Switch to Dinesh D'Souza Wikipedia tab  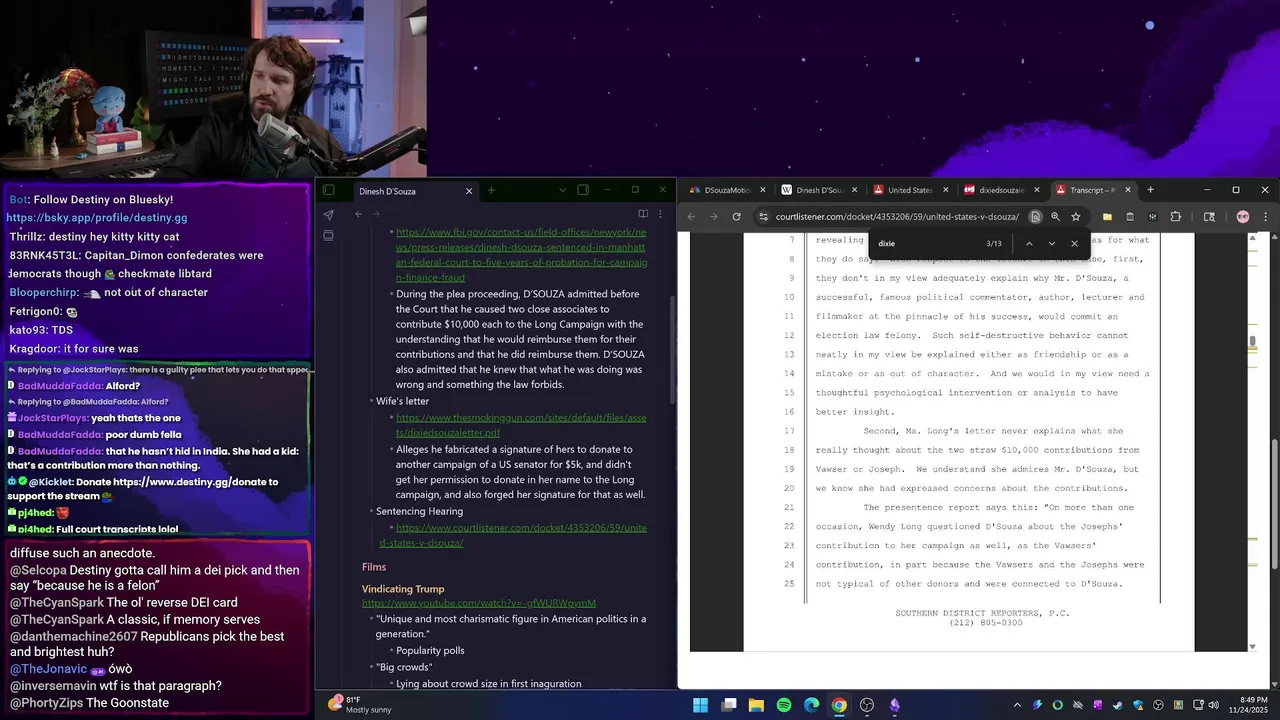pyautogui.click(x=819, y=190)
